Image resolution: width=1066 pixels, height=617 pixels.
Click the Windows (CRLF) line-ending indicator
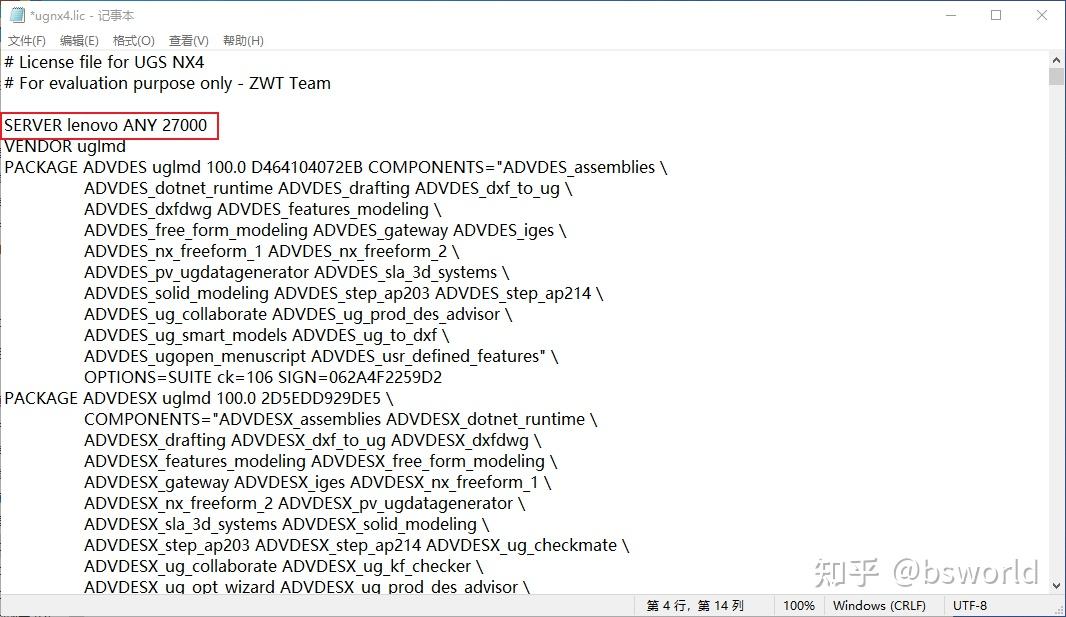coord(880,605)
